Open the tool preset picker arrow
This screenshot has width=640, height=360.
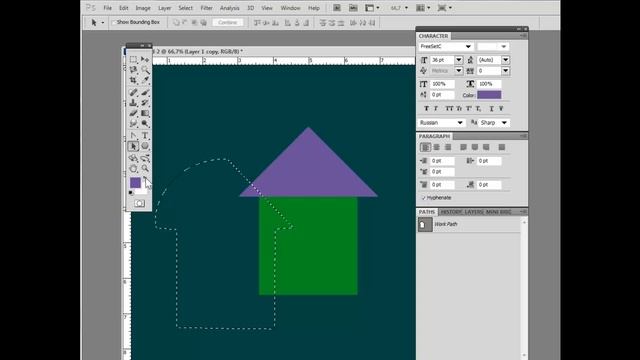[x=102, y=23]
